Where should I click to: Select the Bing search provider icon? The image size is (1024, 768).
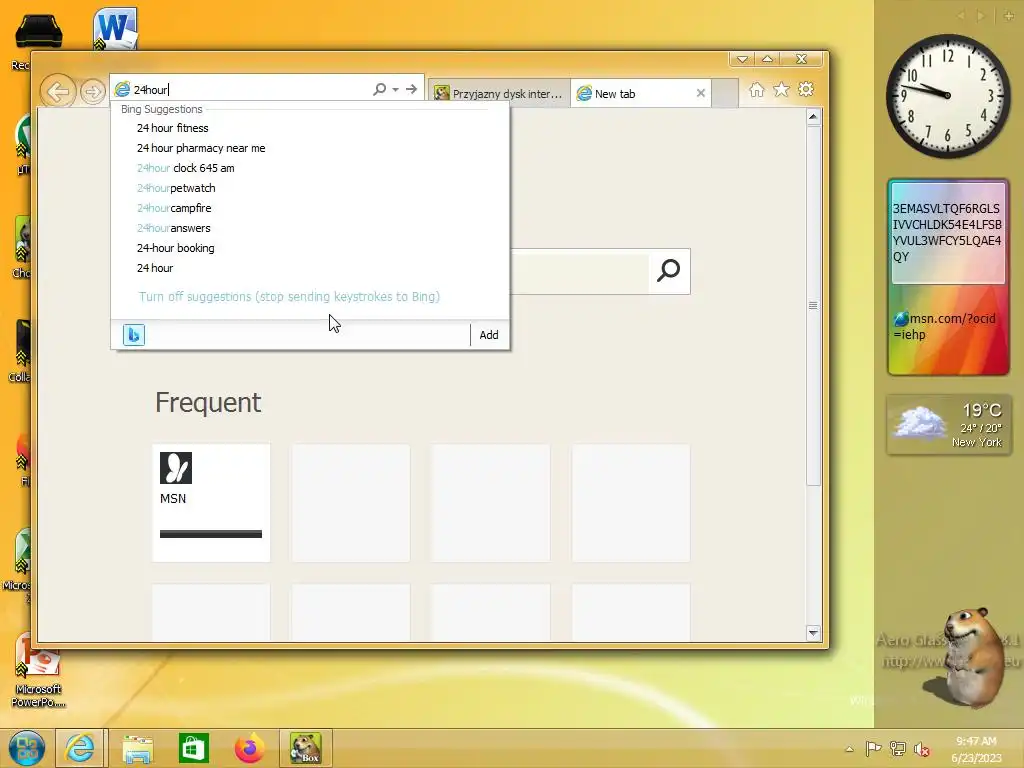tap(134, 335)
